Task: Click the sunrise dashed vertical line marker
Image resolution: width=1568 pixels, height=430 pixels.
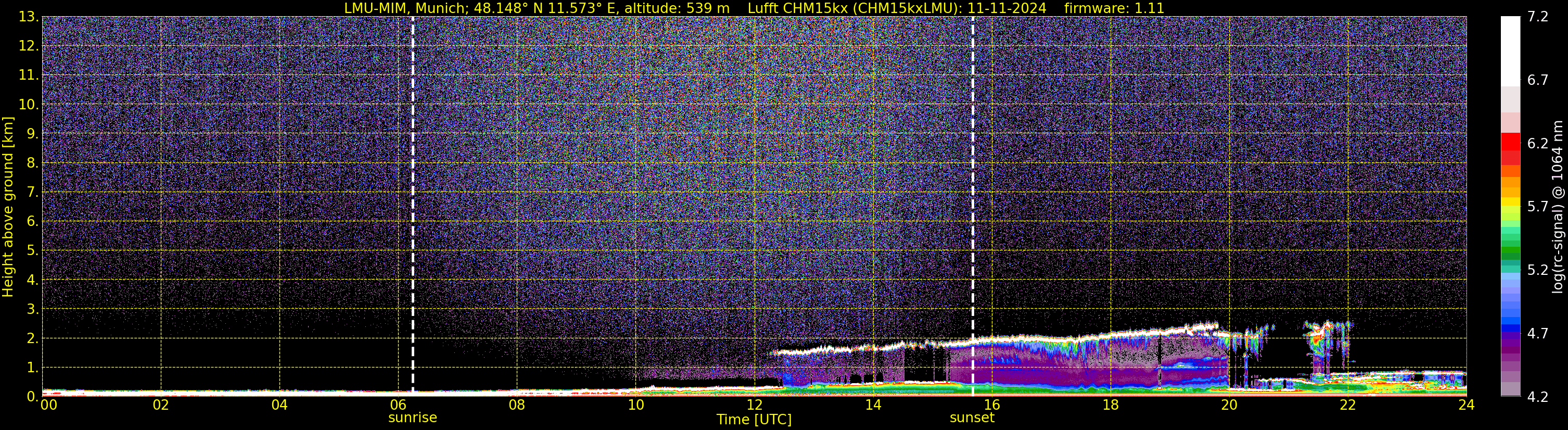Action: coord(413,206)
